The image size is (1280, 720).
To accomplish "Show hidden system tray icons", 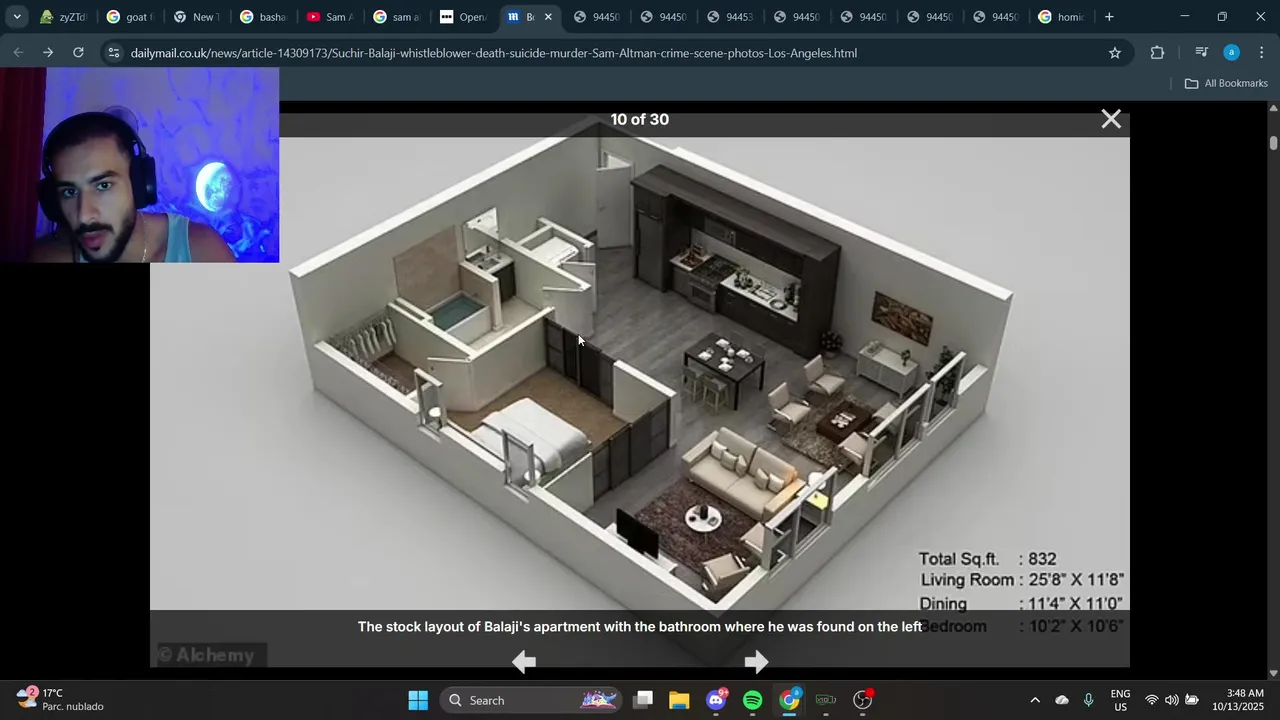I will [1035, 700].
